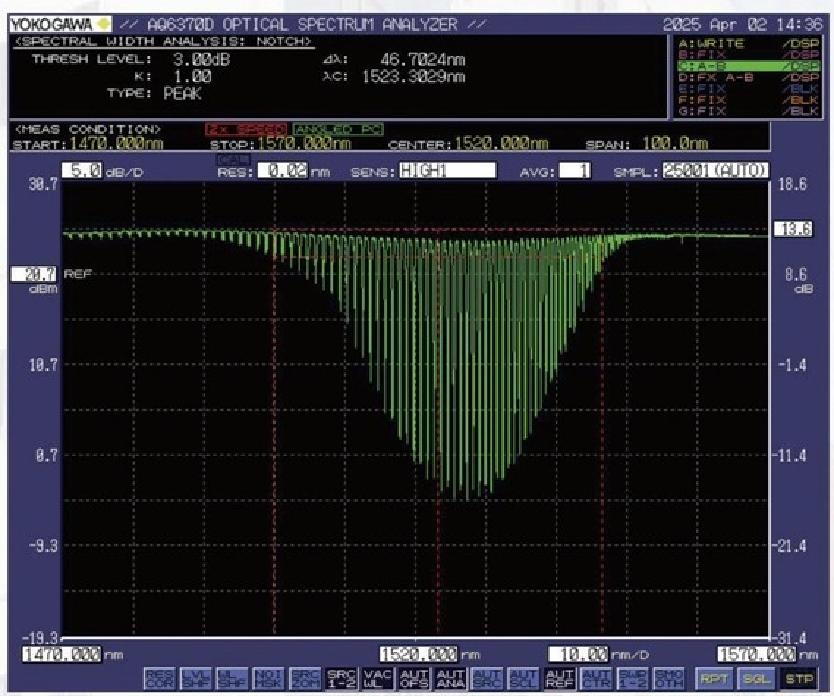Image resolution: width=834 pixels, height=696 pixels.
Task: Click the SMO OTH smoothing icon
Action: [669, 679]
